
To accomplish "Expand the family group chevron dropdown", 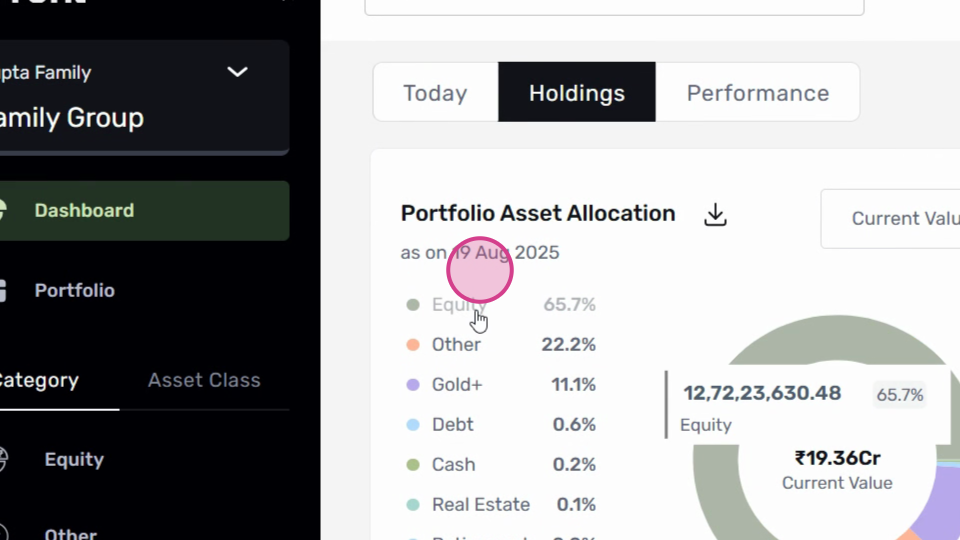I will 238,72.
